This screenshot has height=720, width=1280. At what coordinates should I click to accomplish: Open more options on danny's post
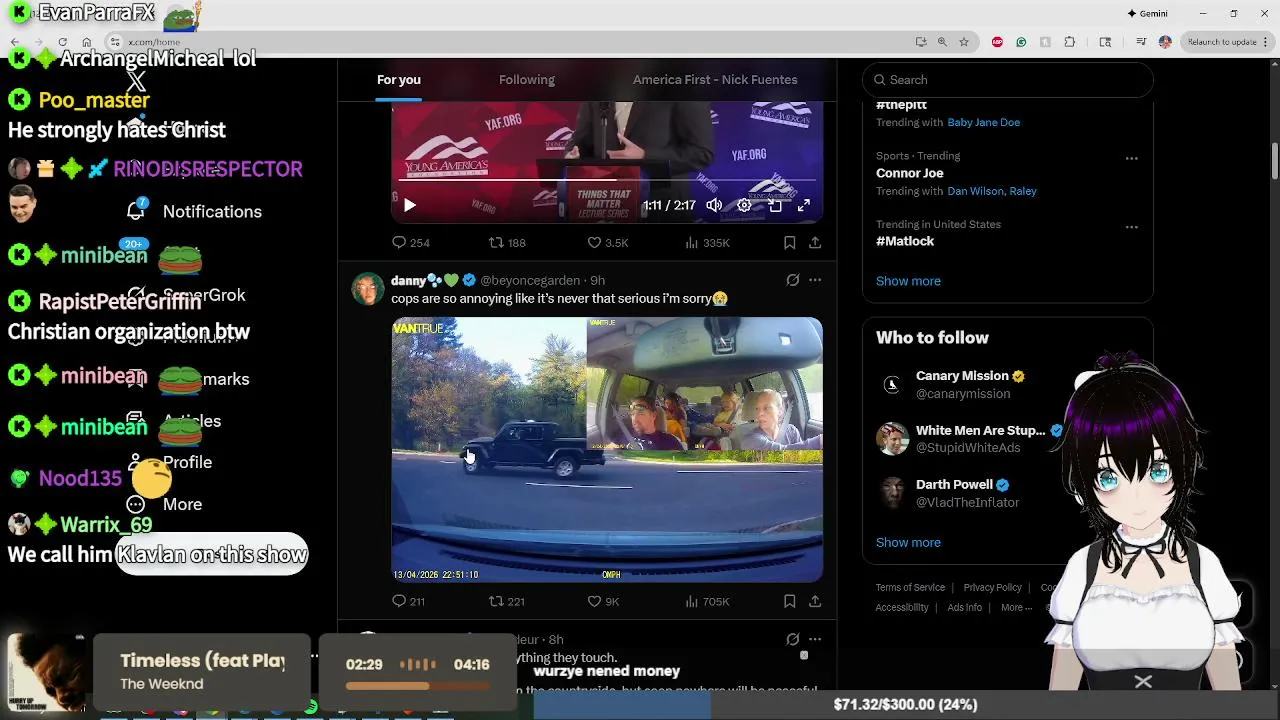(815, 280)
